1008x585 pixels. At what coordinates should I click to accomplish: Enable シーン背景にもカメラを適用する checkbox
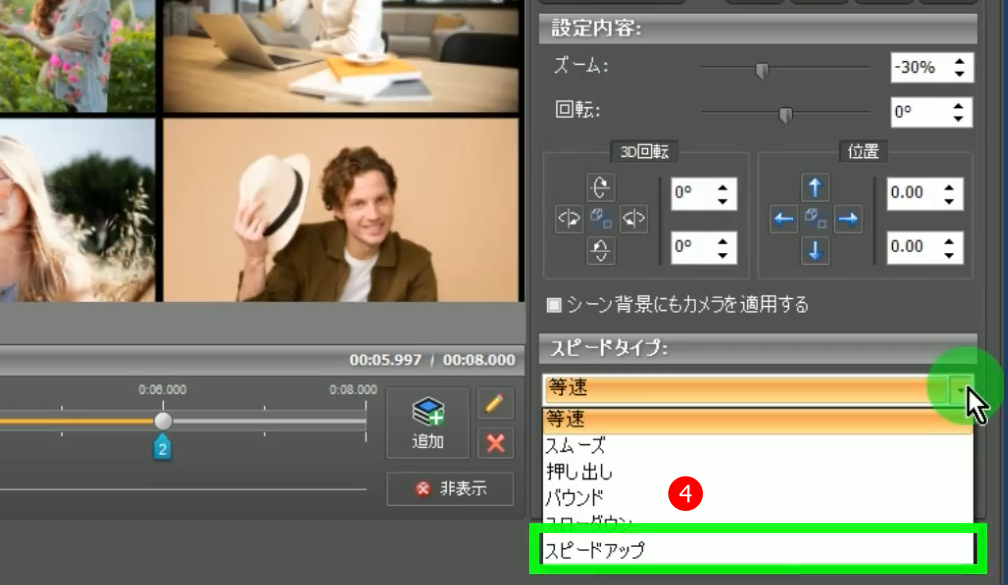tap(553, 304)
